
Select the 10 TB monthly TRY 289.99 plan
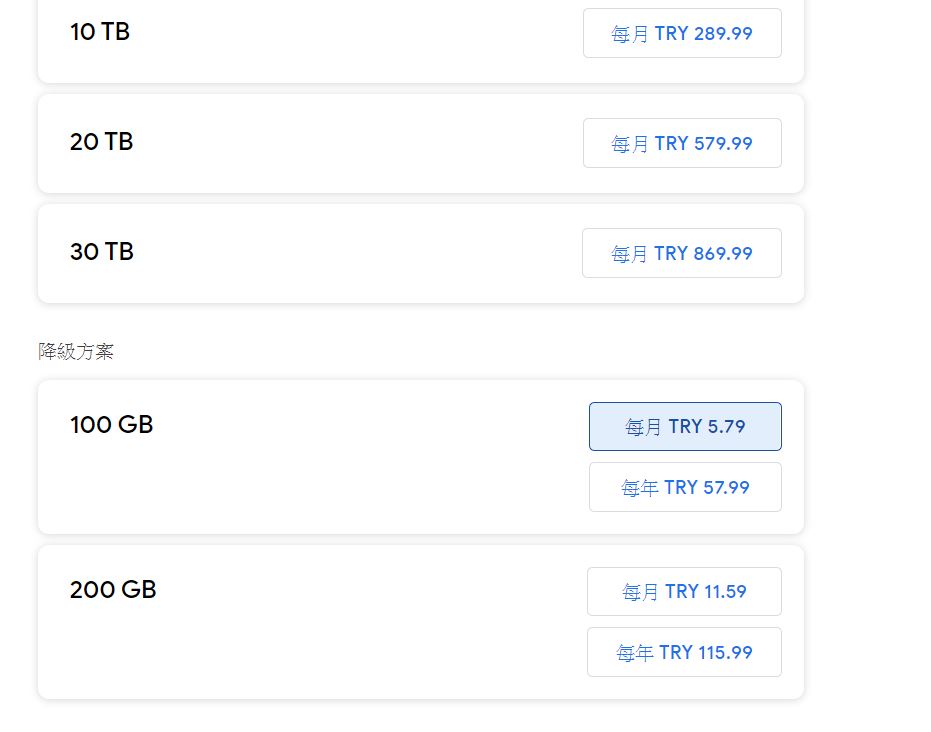click(x=682, y=34)
